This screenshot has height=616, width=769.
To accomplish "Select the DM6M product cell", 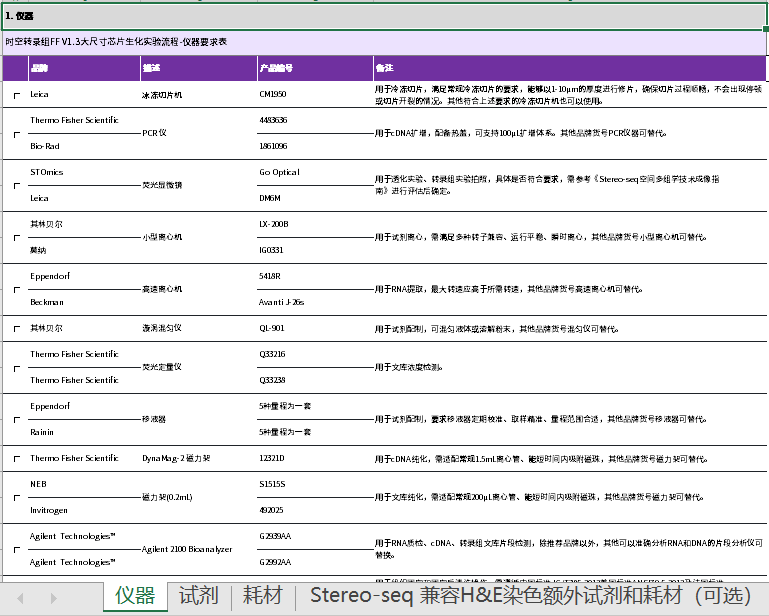I will [x=315, y=198].
